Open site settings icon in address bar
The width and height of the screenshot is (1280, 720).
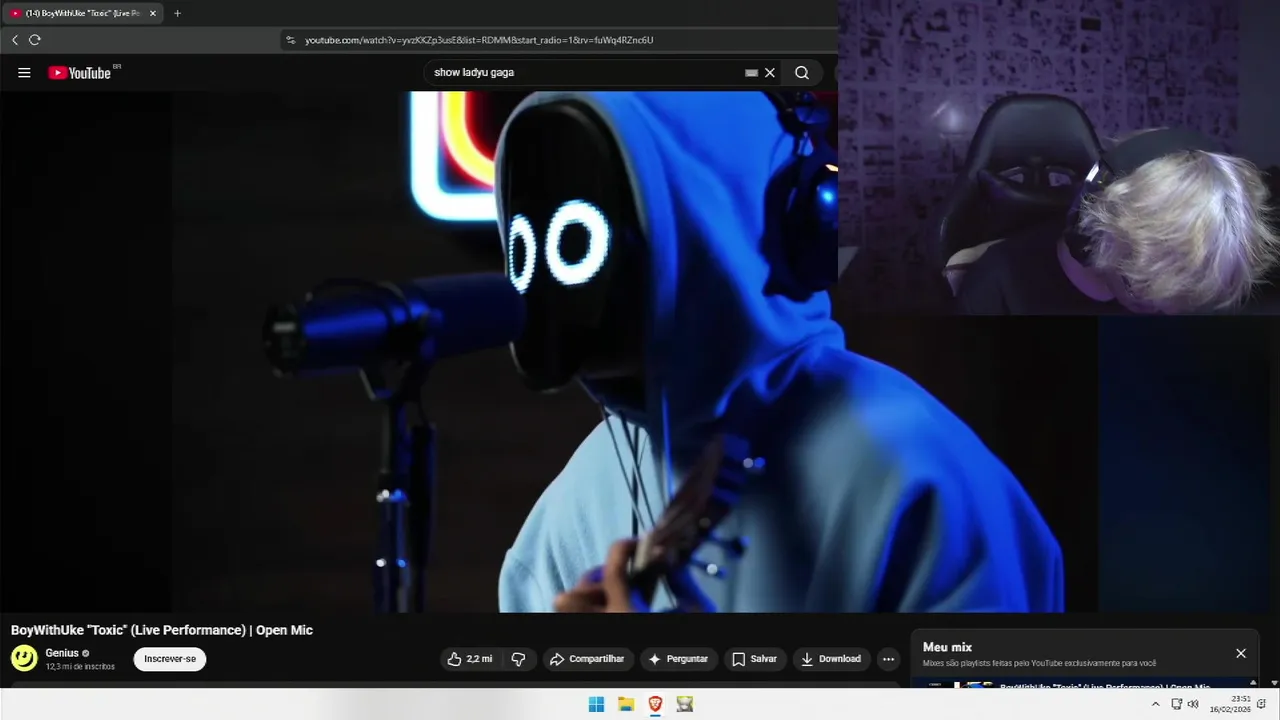click(291, 40)
